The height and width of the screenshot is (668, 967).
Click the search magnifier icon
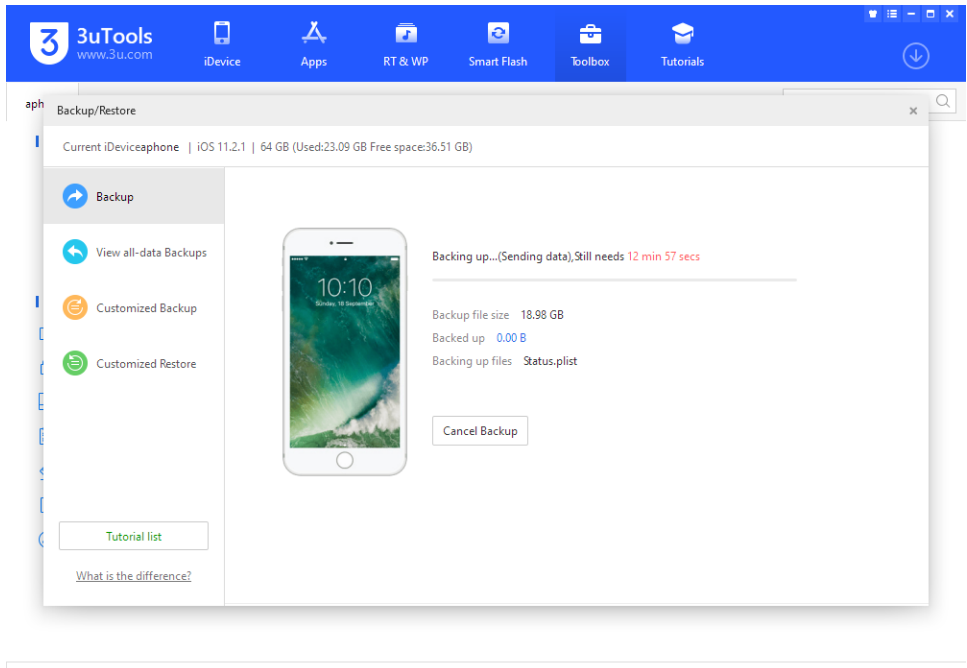941,101
